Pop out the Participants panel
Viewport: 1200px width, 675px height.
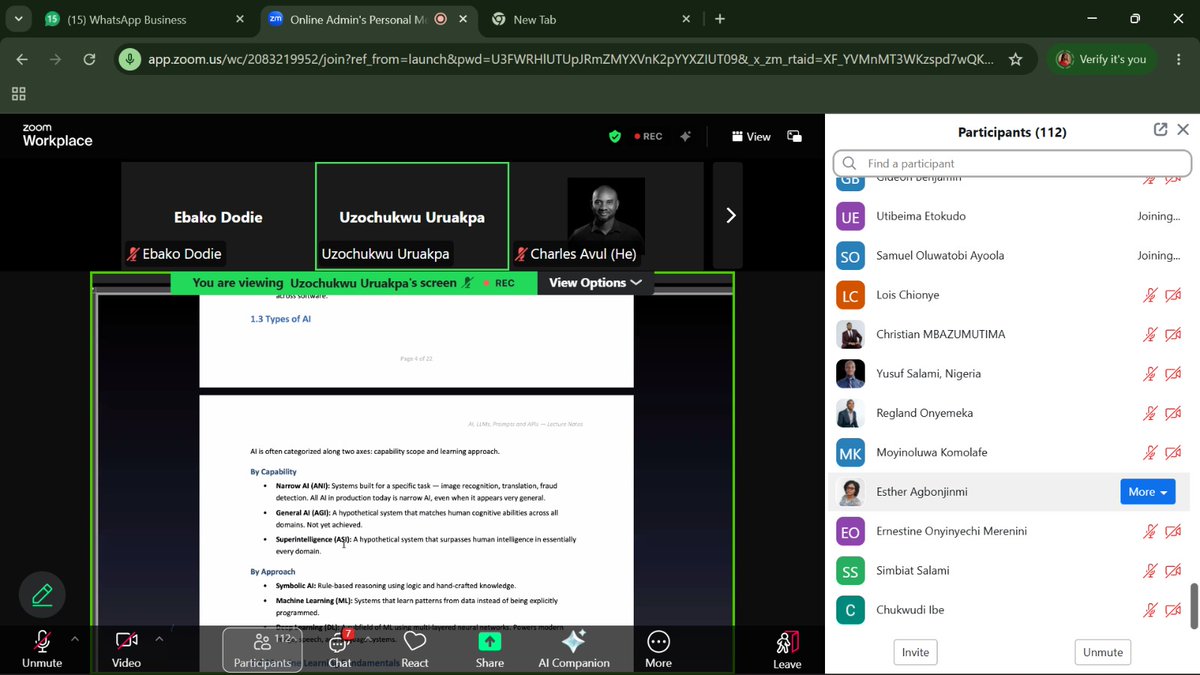pos(1160,130)
